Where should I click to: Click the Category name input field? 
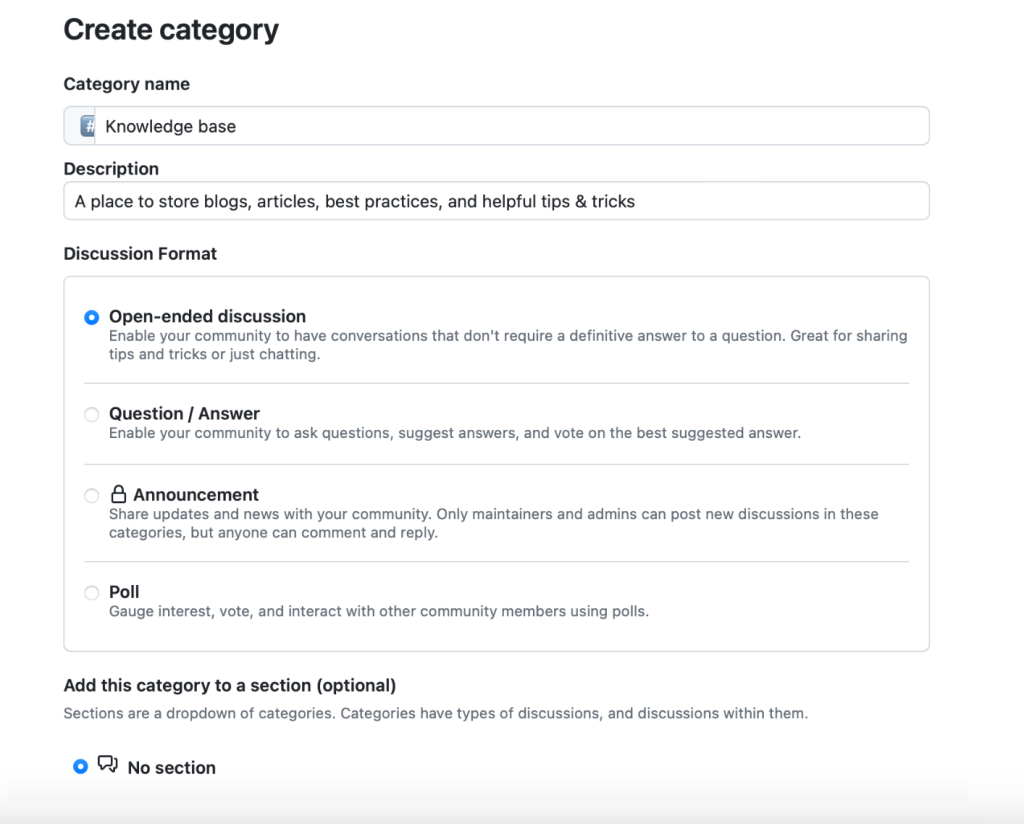click(x=500, y=126)
